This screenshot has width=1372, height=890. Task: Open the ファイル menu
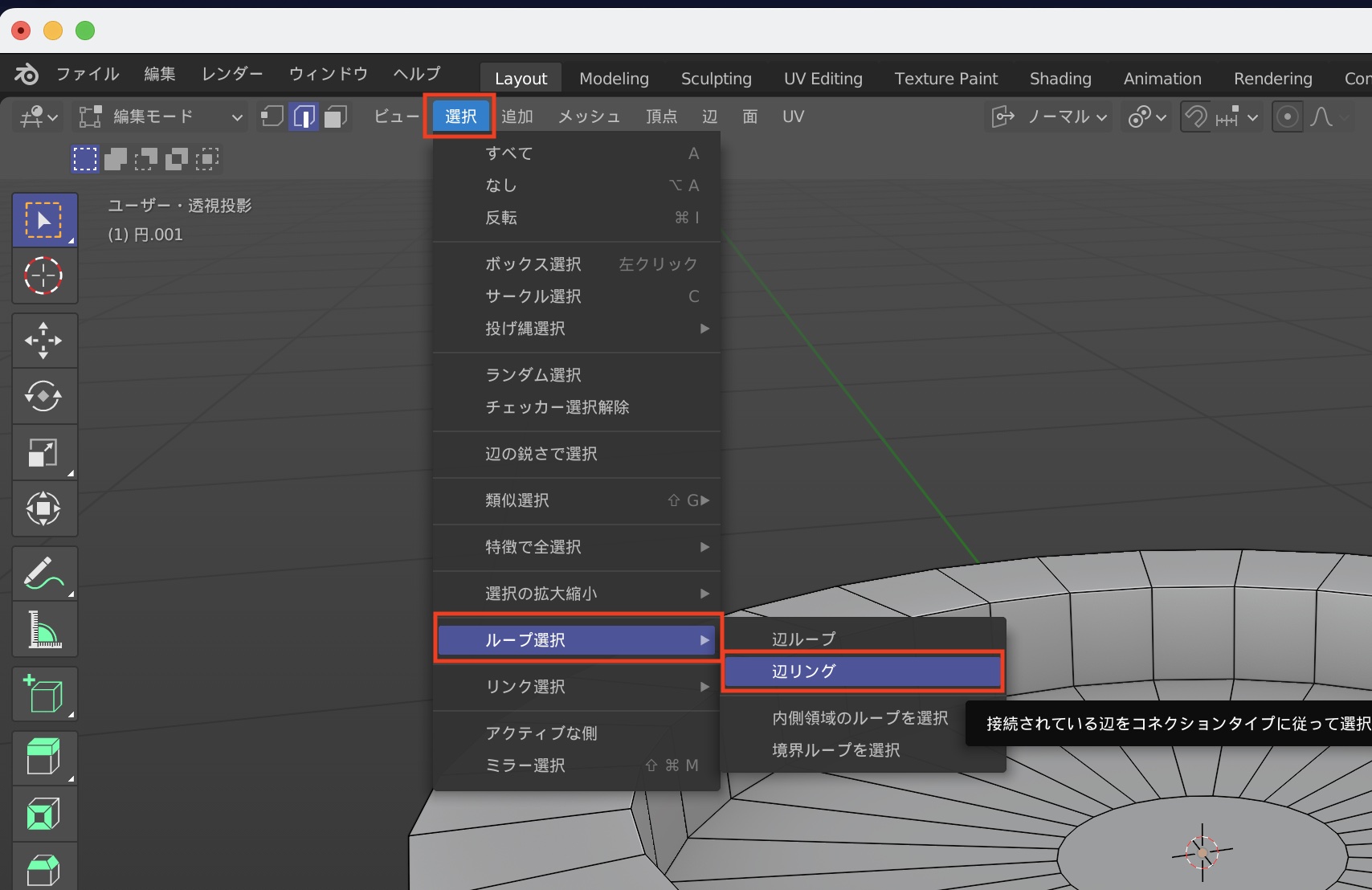tap(88, 74)
